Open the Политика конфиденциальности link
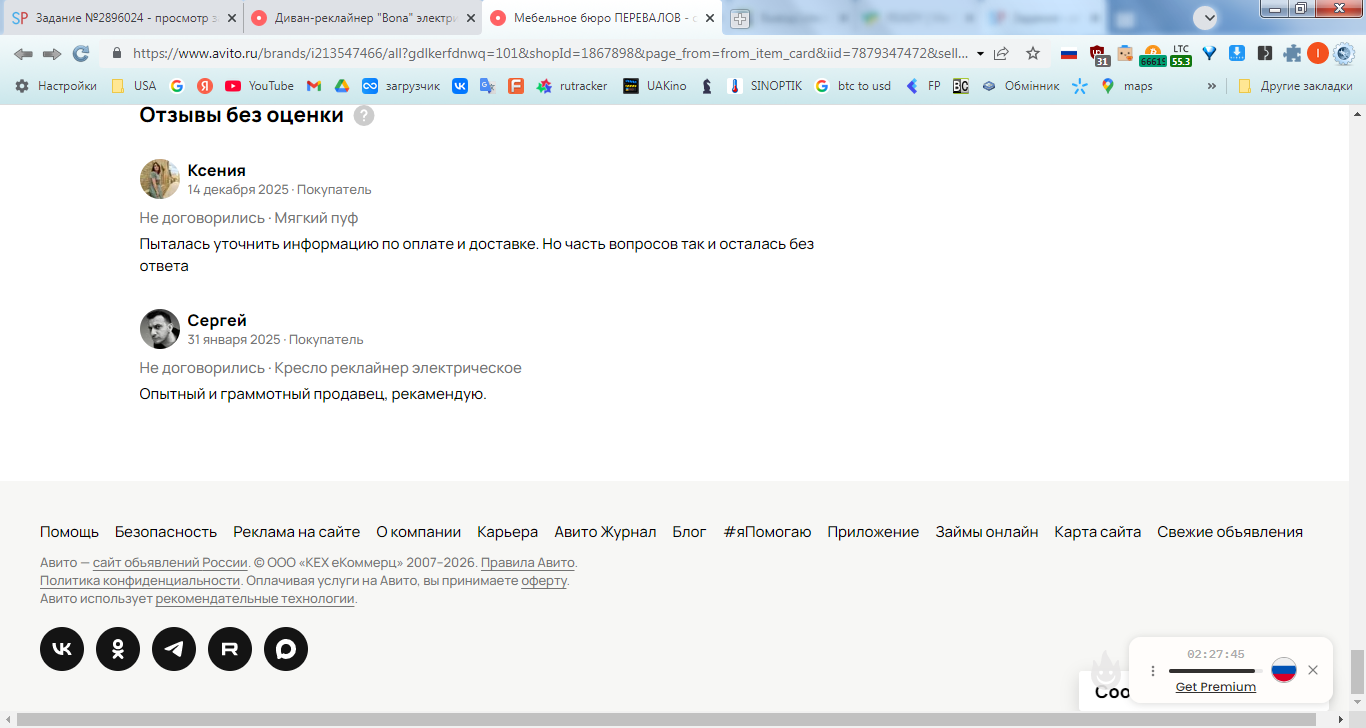This screenshot has width=1366, height=728. coord(140,581)
